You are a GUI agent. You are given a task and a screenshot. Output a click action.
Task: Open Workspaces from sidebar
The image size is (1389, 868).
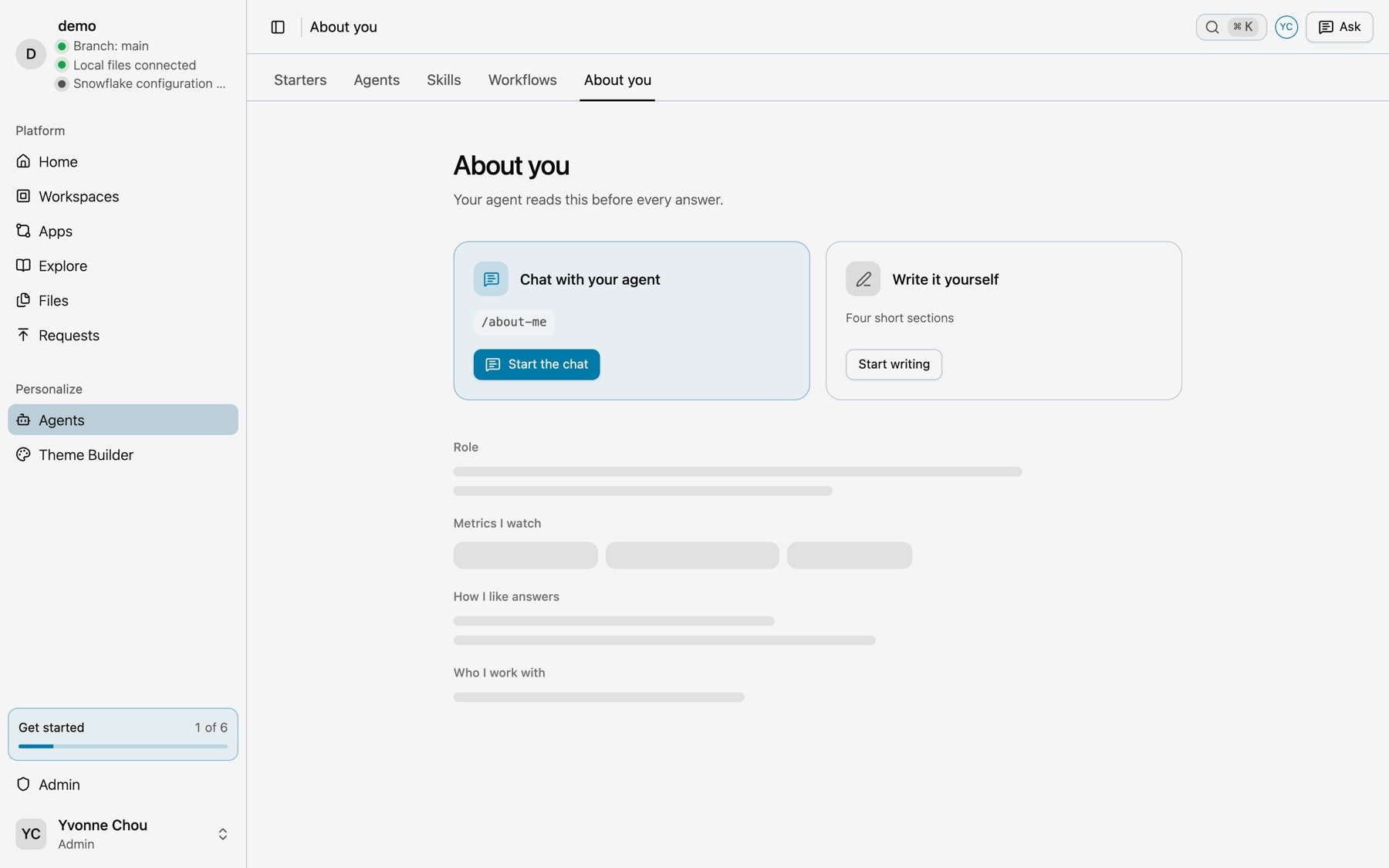click(x=123, y=196)
